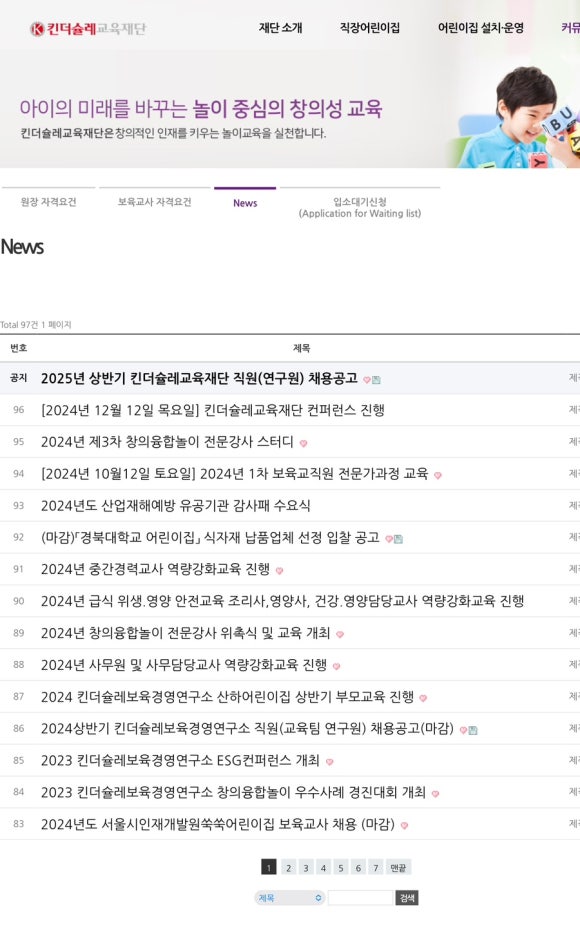Jump to the last page with 맨끝
This screenshot has height=927, width=580.
(398, 867)
